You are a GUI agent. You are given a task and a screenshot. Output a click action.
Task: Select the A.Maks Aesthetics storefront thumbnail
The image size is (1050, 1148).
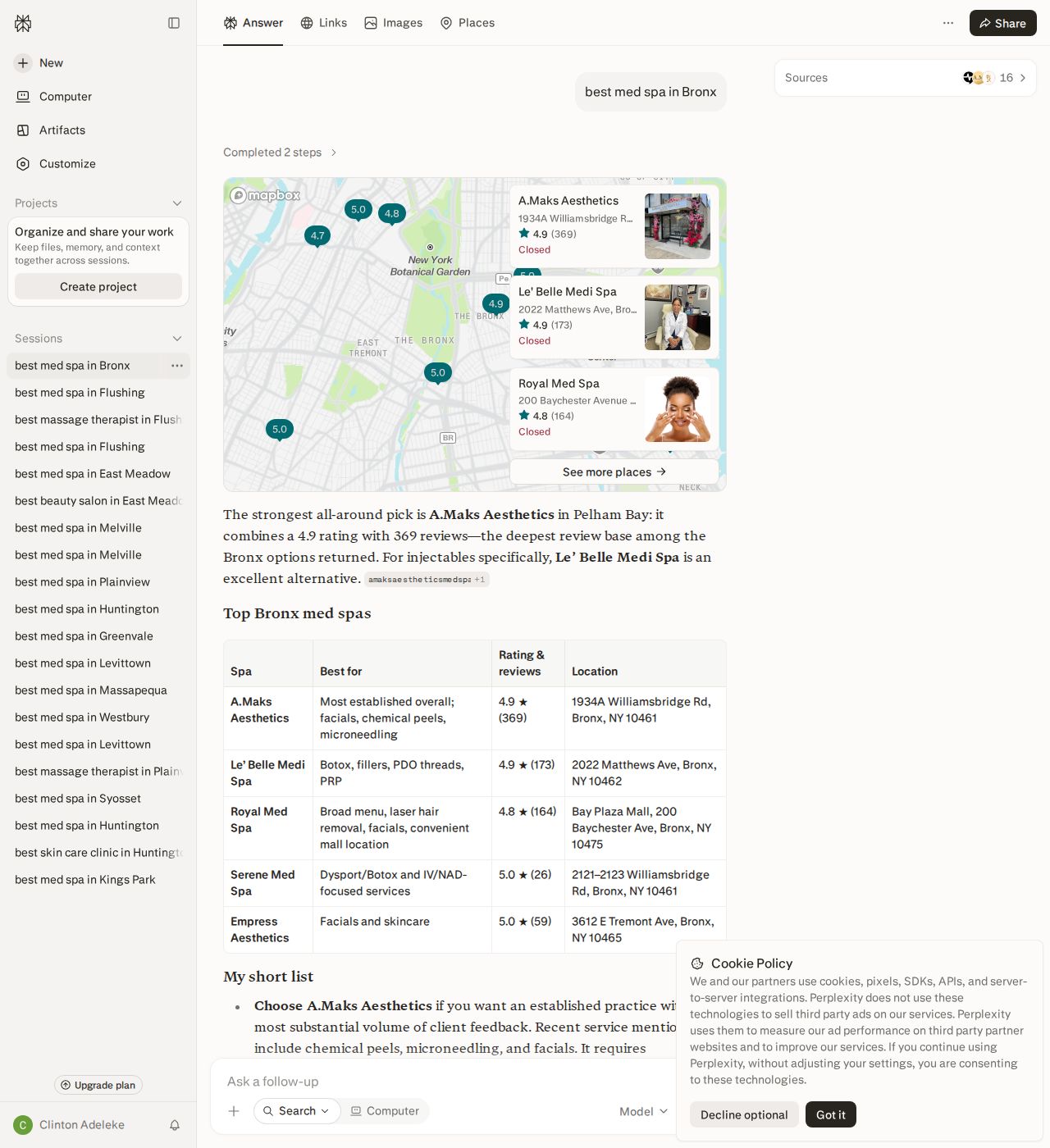pyautogui.click(x=678, y=226)
